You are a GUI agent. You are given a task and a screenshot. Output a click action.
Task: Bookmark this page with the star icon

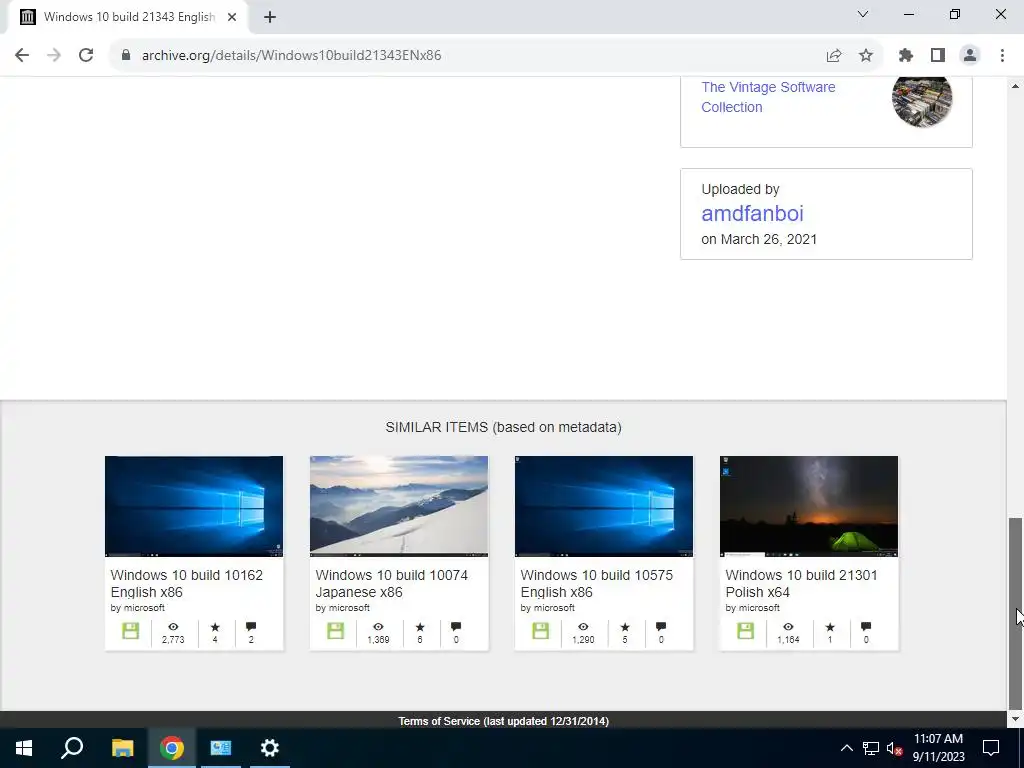[x=866, y=56]
